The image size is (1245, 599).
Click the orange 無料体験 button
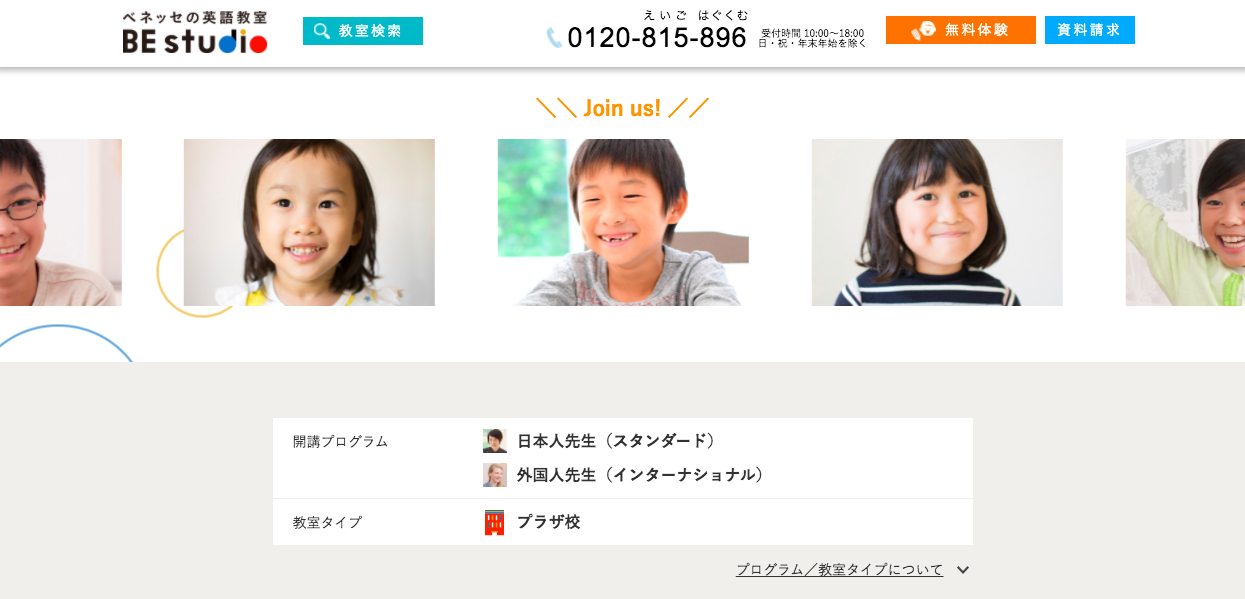pyautogui.click(x=961, y=30)
